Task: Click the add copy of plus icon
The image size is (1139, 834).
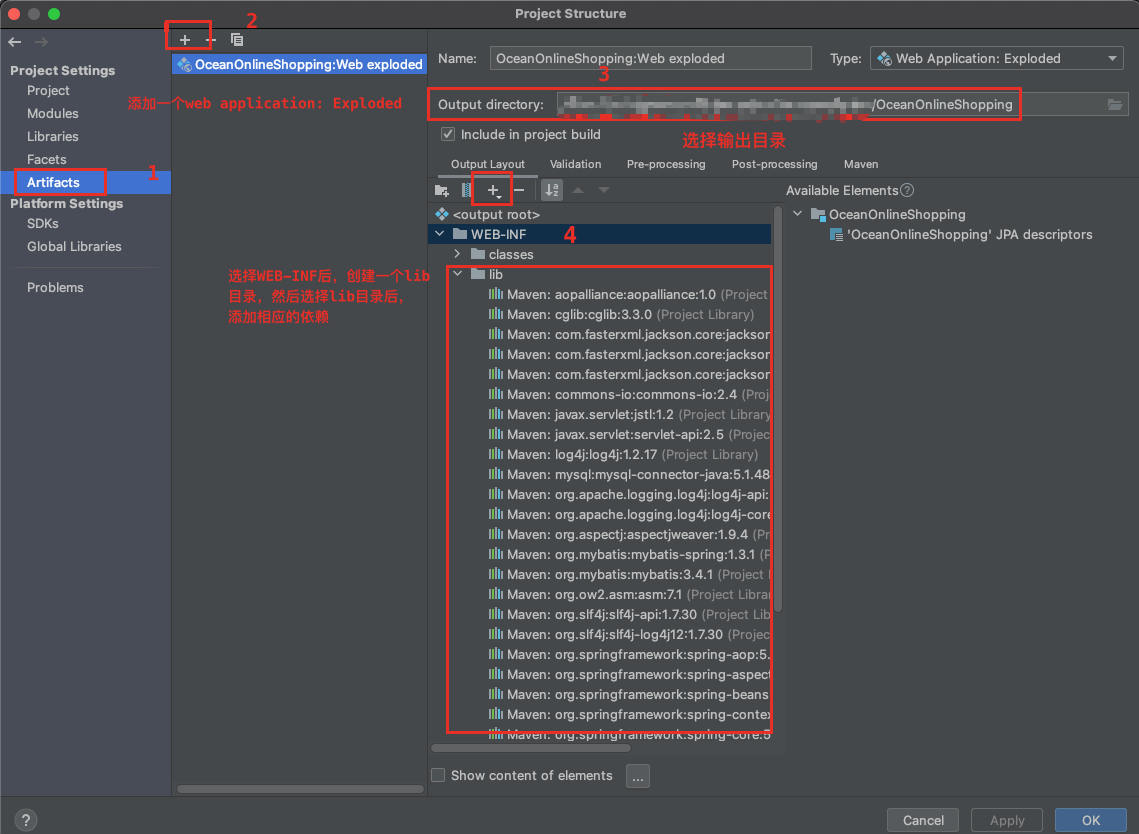Action: tap(493, 190)
